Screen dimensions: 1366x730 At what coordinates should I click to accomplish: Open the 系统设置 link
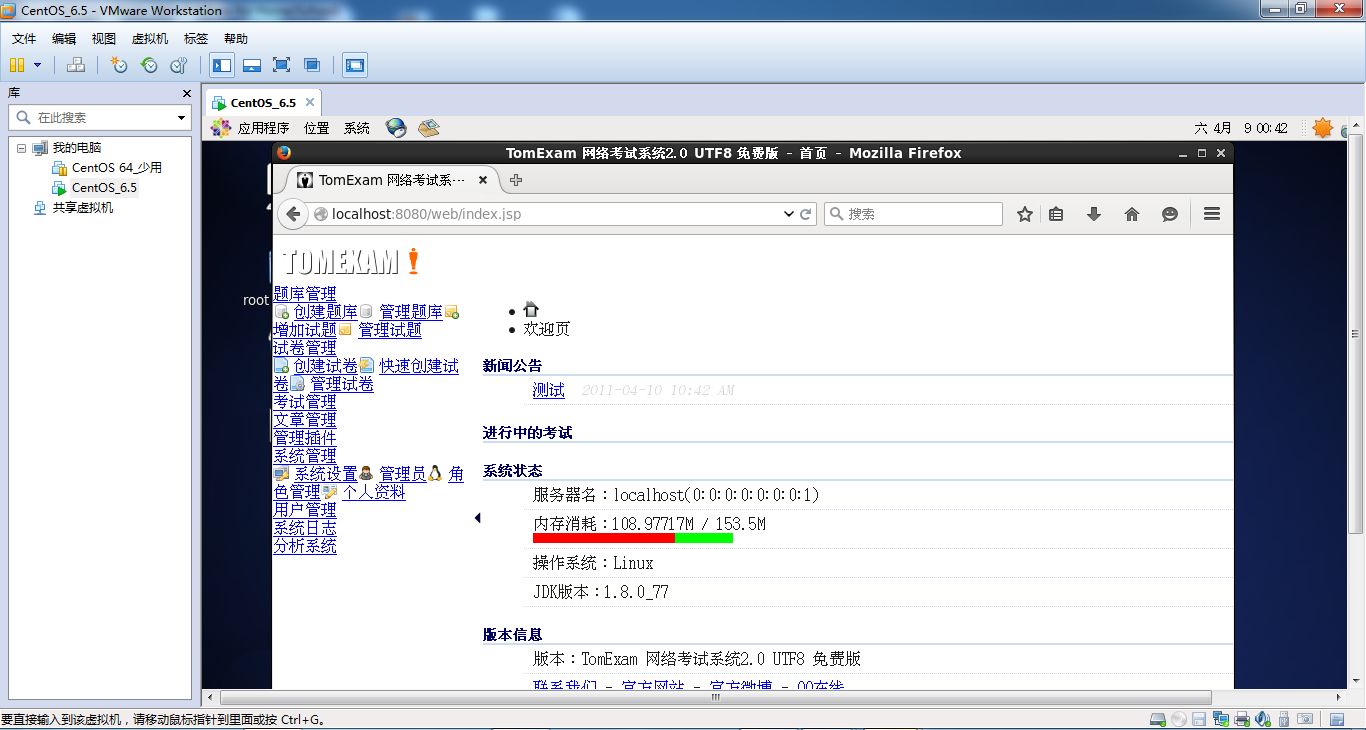tap(325, 474)
